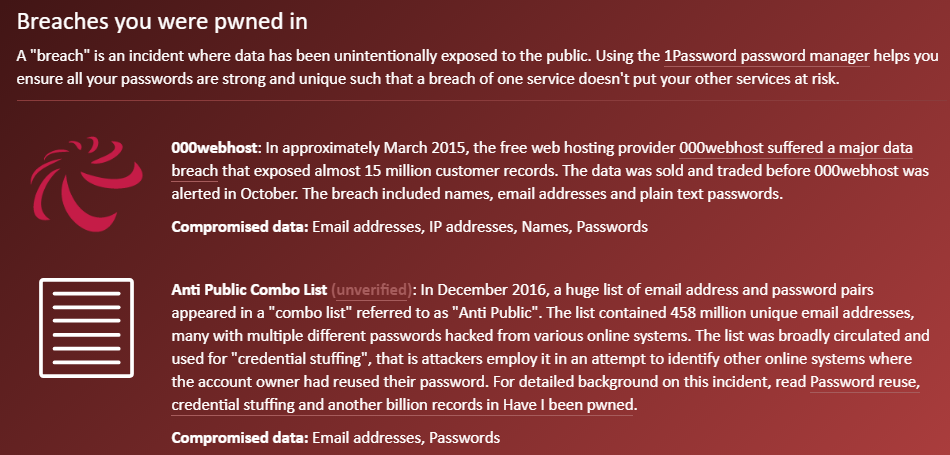Viewport: 950px width, 455px height.
Task: Open the 'Password reuse,' blog post link
Action: click(x=865, y=382)
